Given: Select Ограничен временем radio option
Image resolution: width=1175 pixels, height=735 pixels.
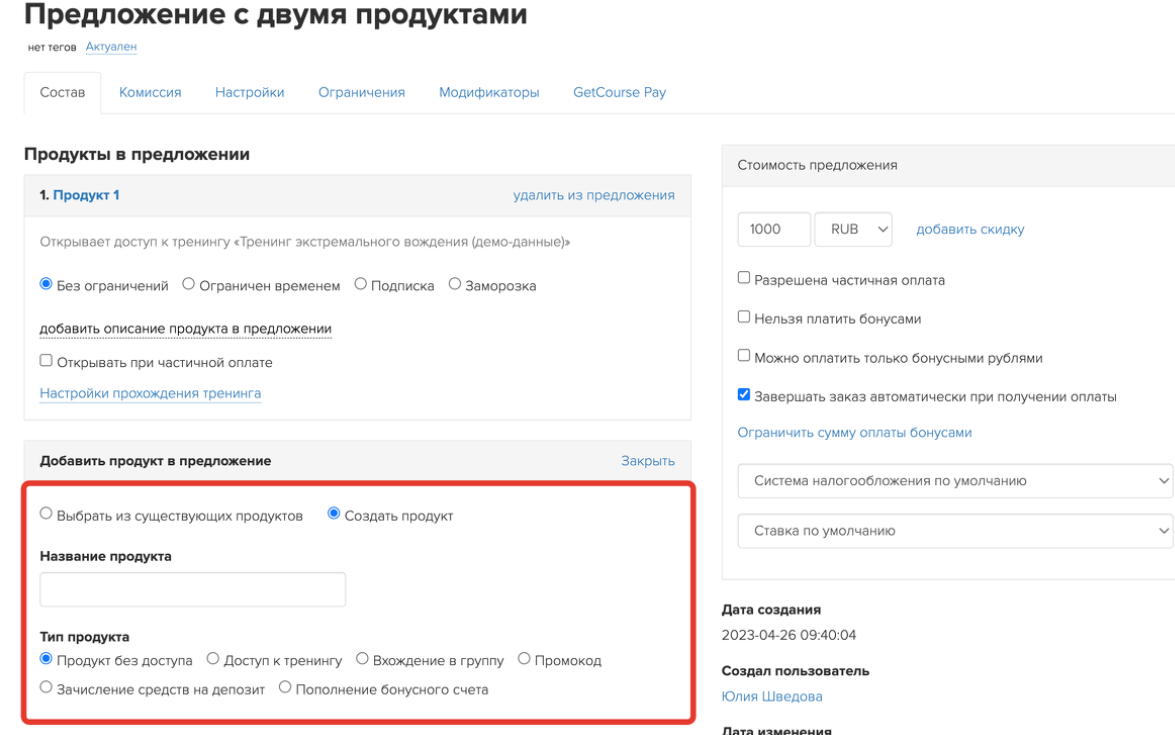Looking at the screenshot, I should coord(188,284).
